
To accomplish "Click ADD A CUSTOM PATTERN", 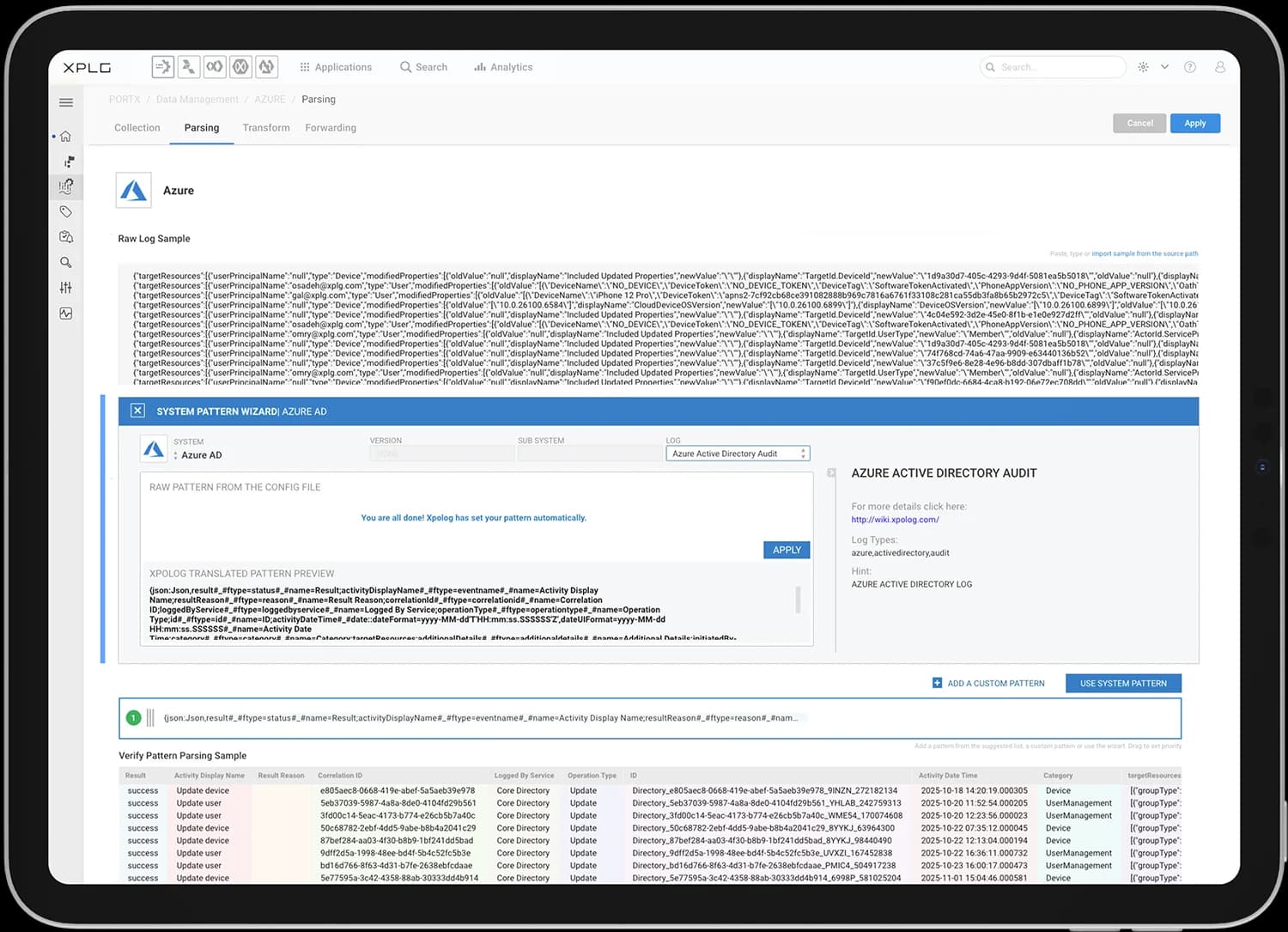I will click(988, 684).
